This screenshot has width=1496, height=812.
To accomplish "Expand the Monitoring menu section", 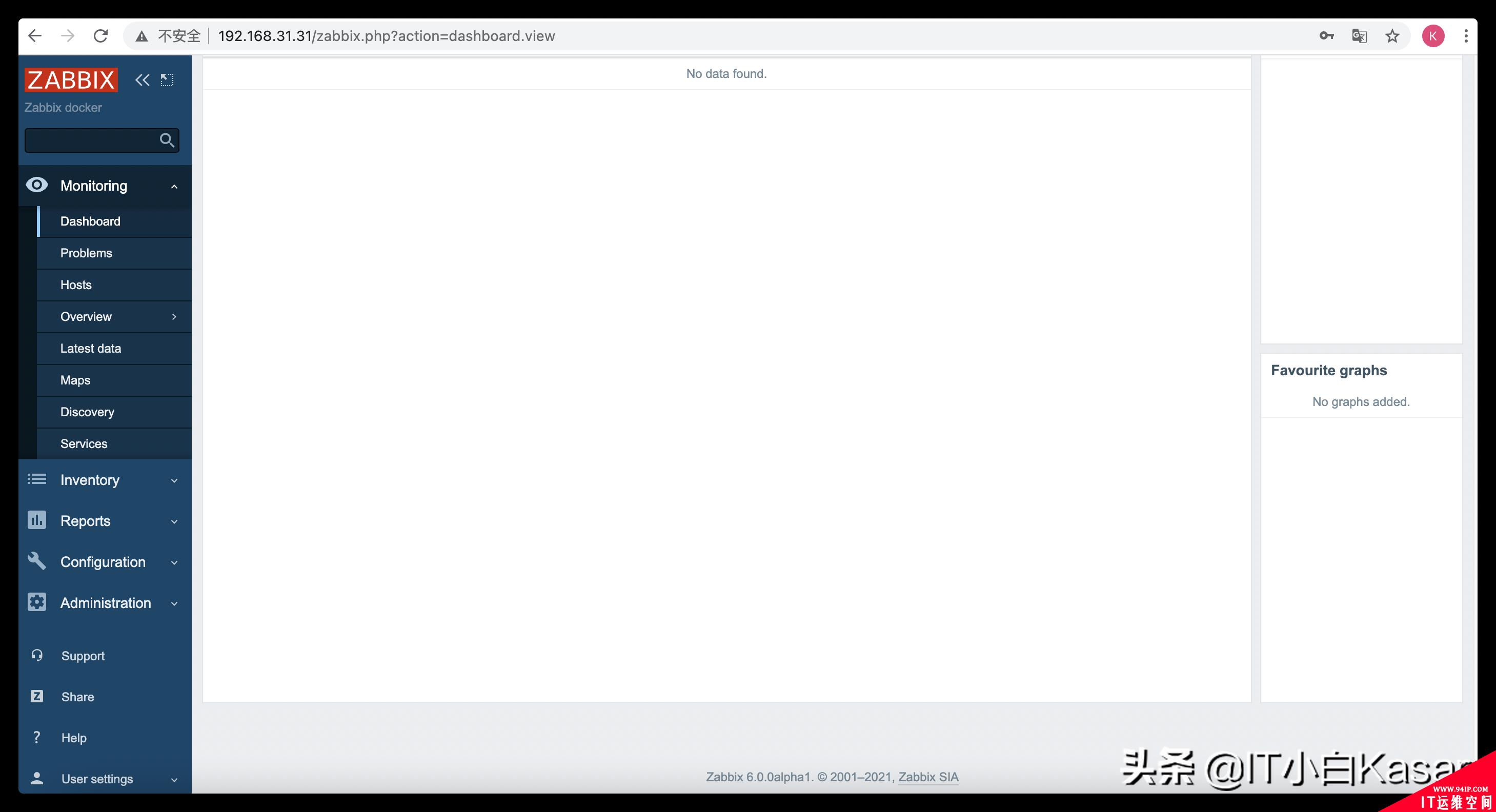I will [x=94, y=185].
